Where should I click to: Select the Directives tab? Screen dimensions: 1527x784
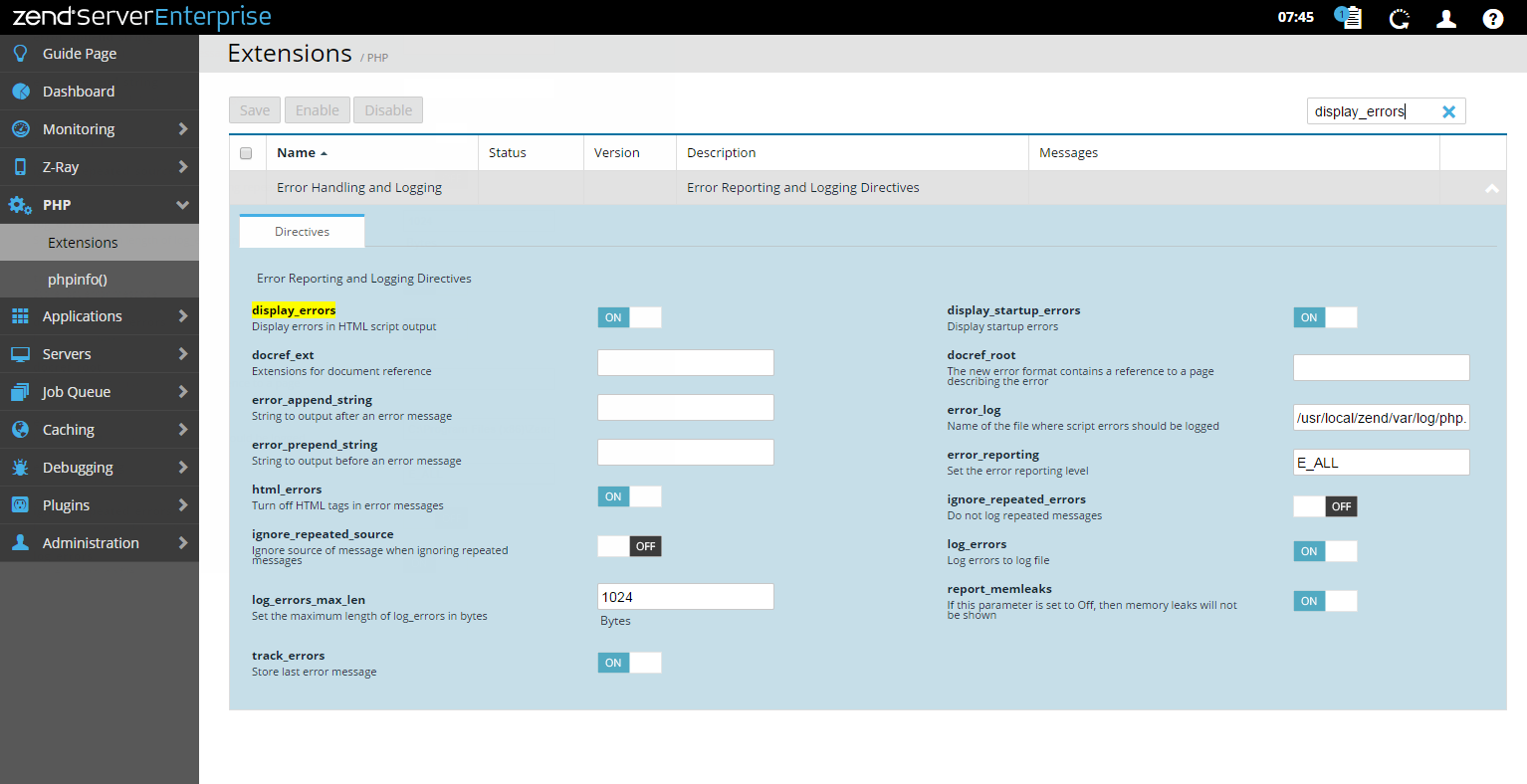click(x=302, y=232)
